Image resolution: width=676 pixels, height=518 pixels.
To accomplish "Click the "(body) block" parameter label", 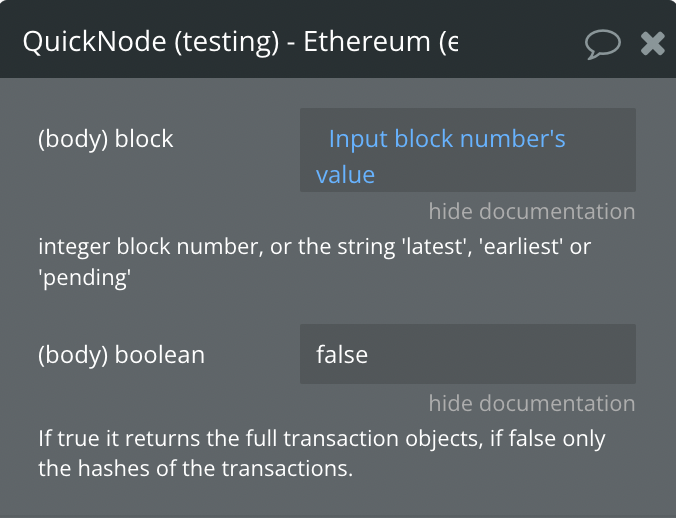I will [x=106, y=139].
